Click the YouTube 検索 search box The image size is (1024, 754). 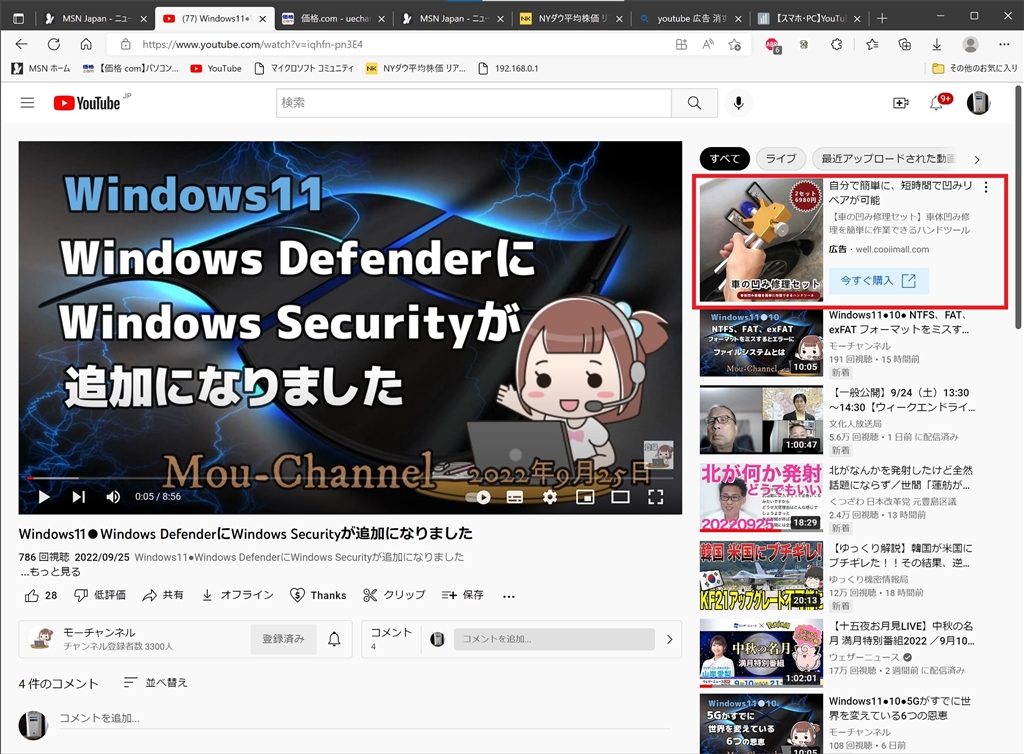pyautogui.click(x=473, y=103)
